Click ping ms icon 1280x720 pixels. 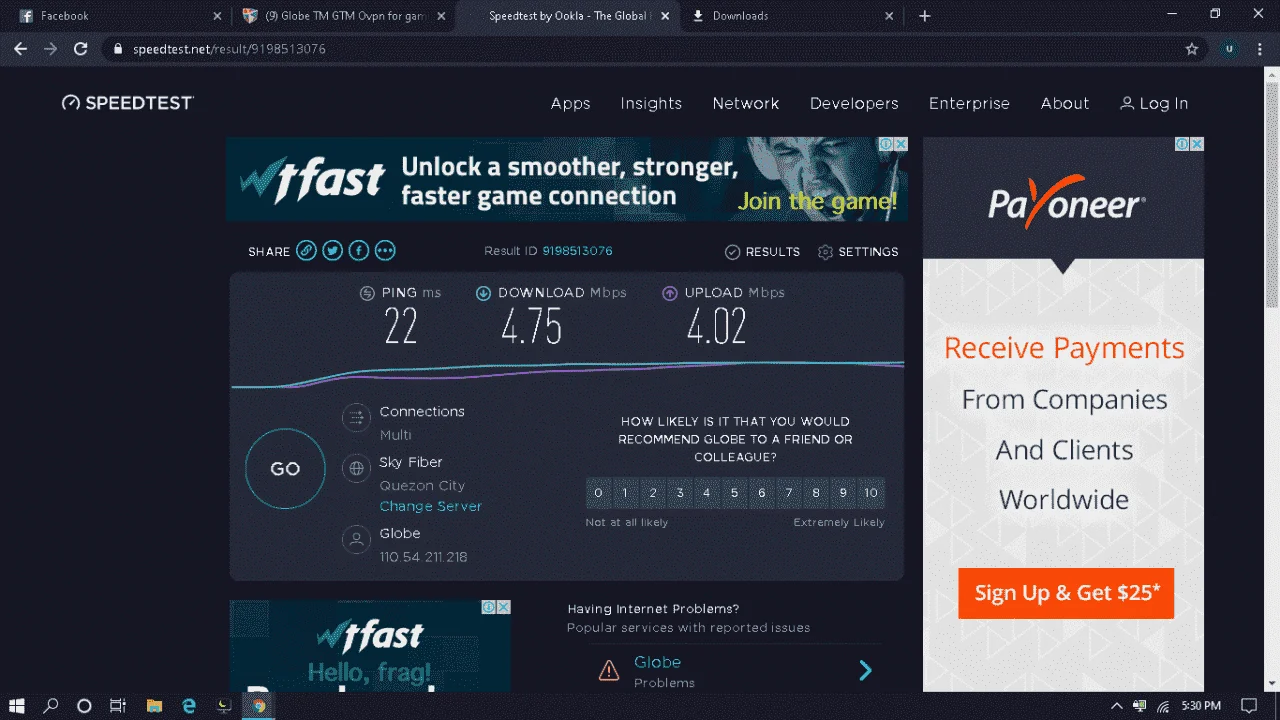367,293
